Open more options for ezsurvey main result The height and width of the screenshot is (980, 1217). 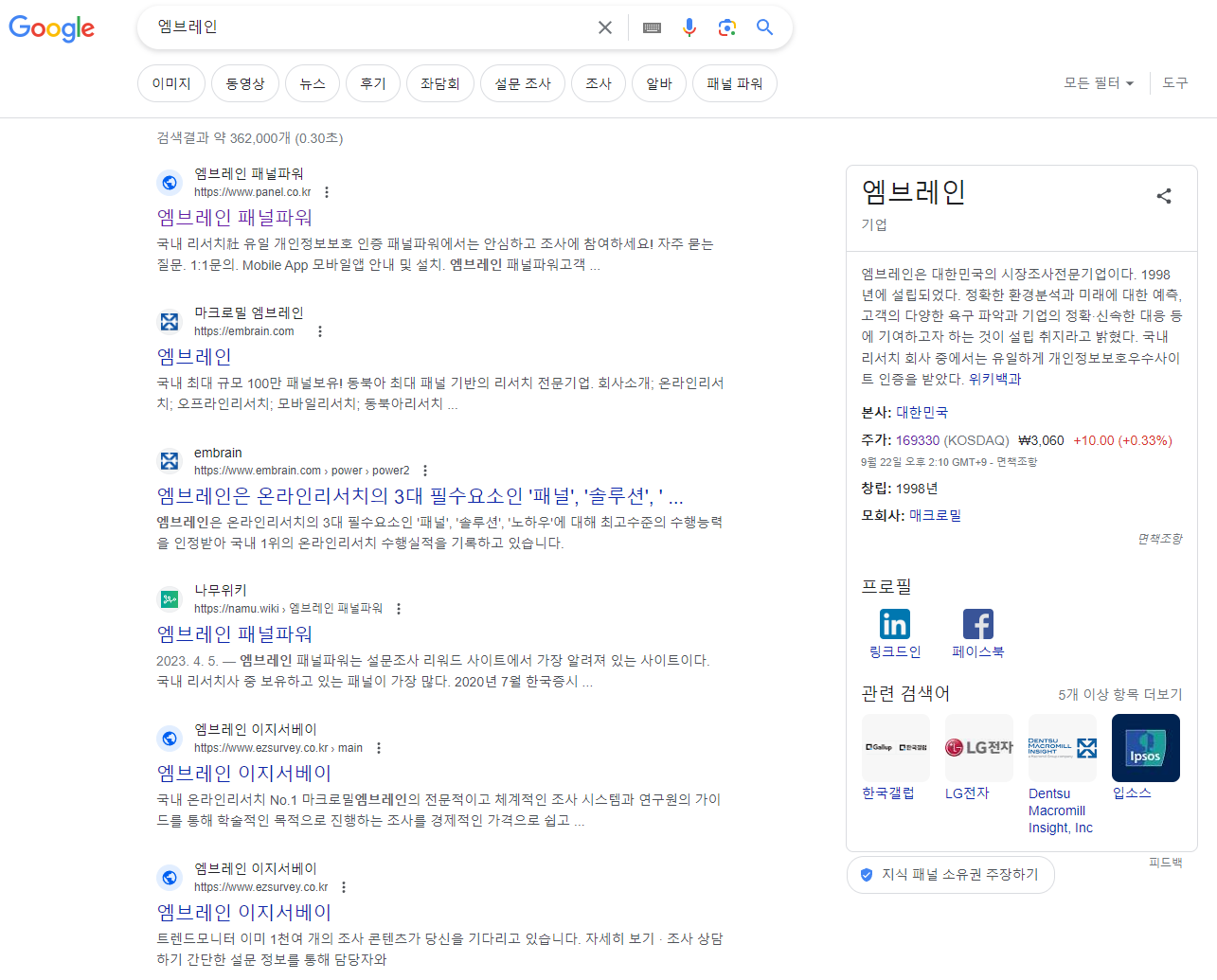pyautogui.click(x=379, y=748)
